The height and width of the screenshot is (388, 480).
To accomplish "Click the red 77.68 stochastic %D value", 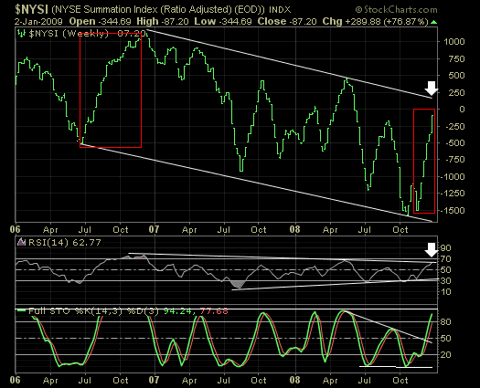I will [214, 311].
